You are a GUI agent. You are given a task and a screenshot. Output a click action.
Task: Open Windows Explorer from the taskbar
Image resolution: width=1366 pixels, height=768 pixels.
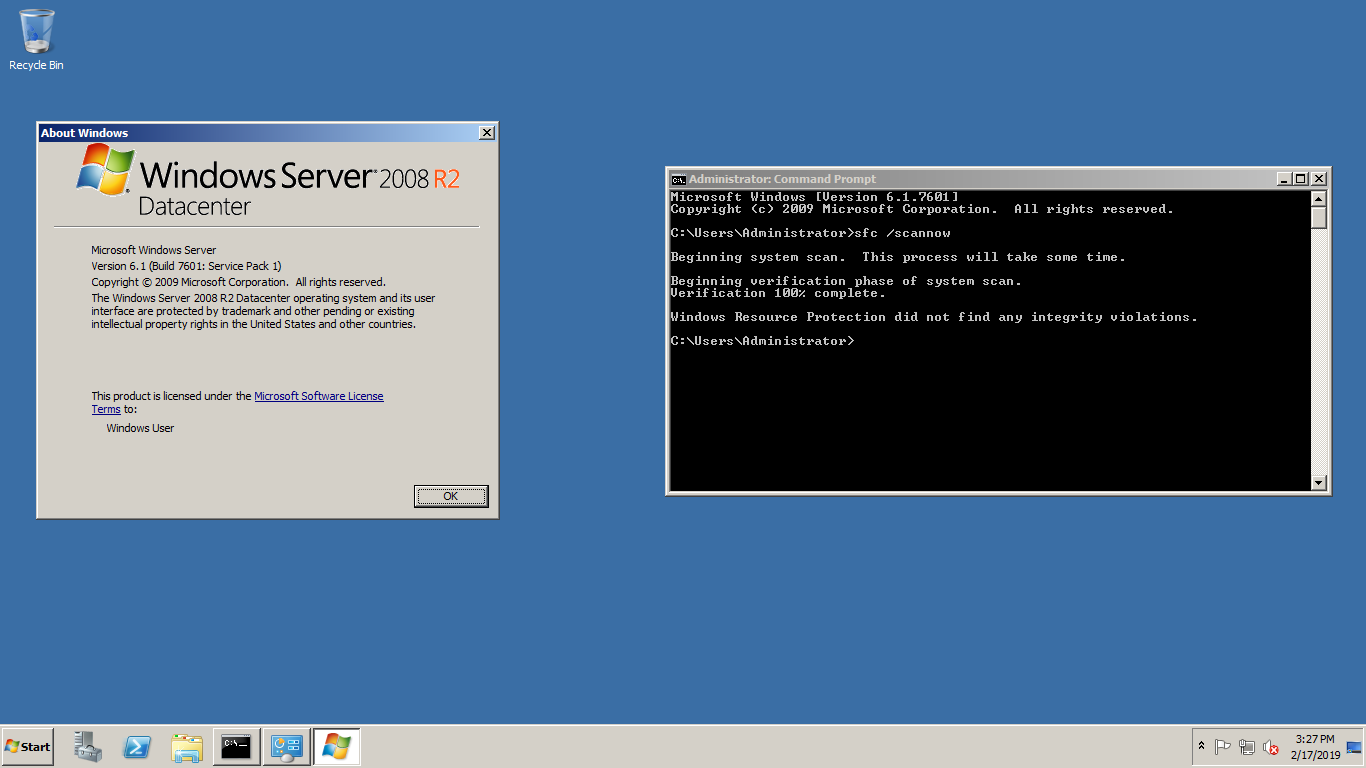coord(187,747)
